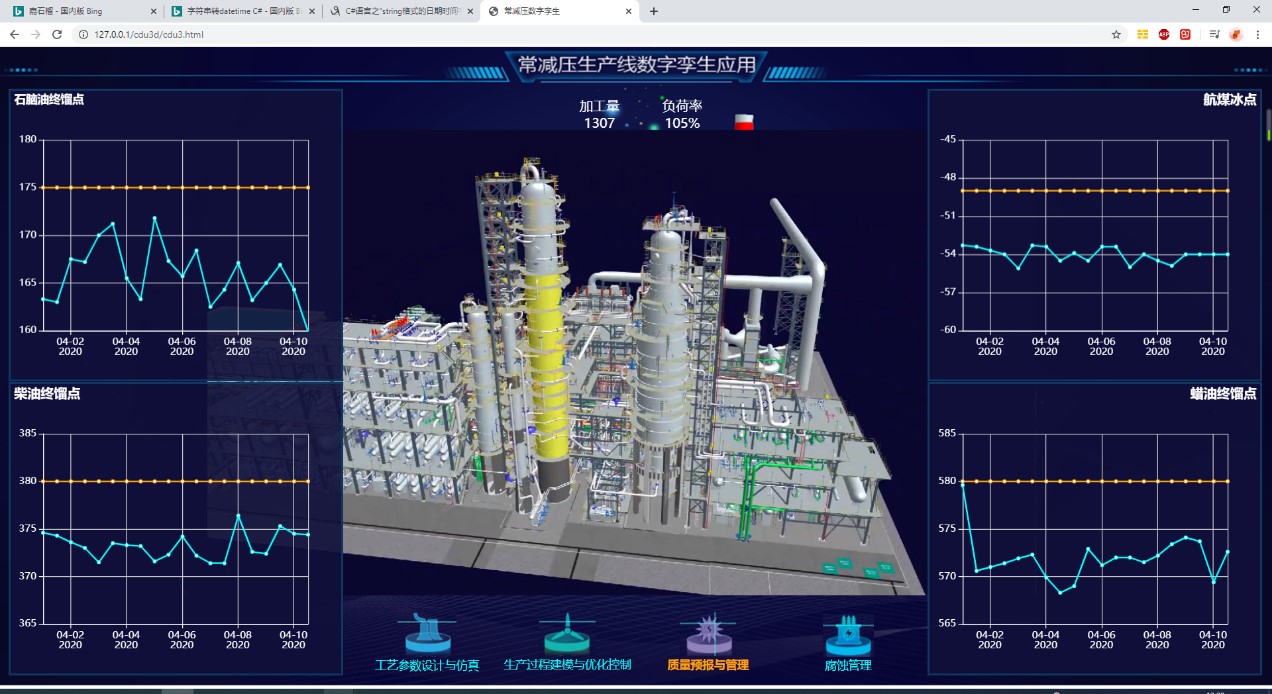This screenshot has height=694, width=1272.
Task: Open the 腐蚀管理 battery icon
Action: click(848, 633)
